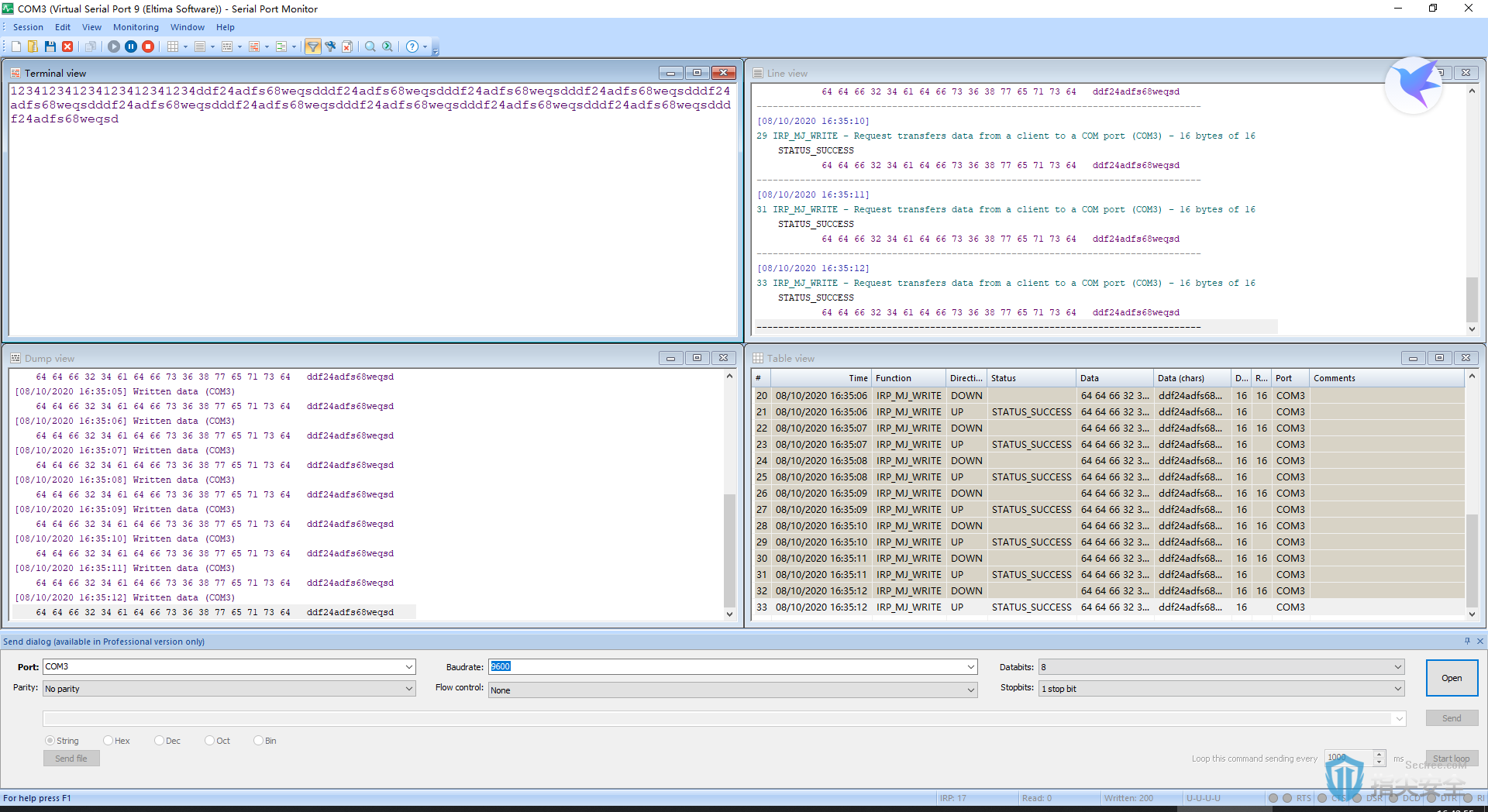The height and width of the screenshot is (812, 1488).
Task: Click the Start loop button
Action: point(1452,759)
